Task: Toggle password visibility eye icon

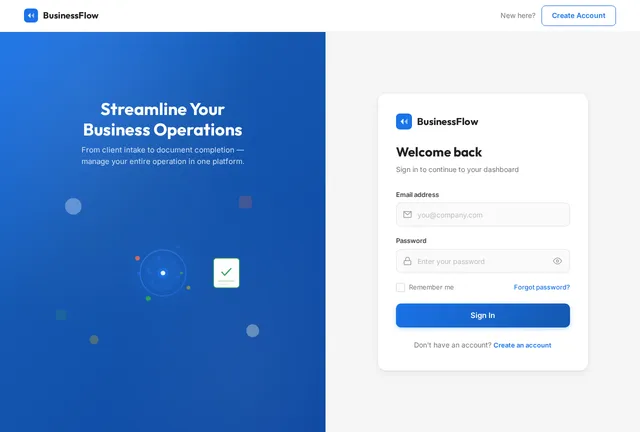Action: (x=557, y=261)
